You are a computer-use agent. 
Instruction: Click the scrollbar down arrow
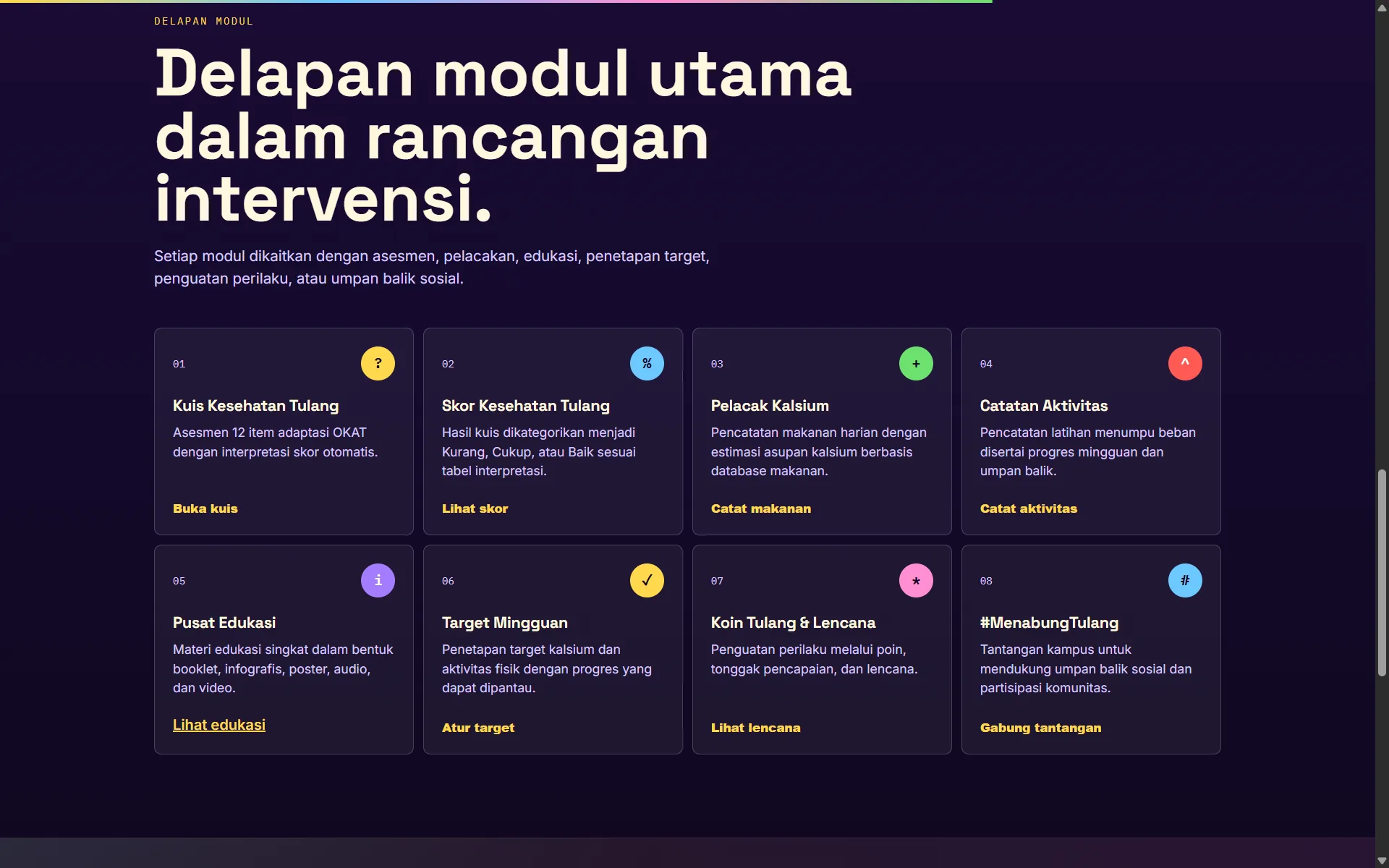(1382, 861)
